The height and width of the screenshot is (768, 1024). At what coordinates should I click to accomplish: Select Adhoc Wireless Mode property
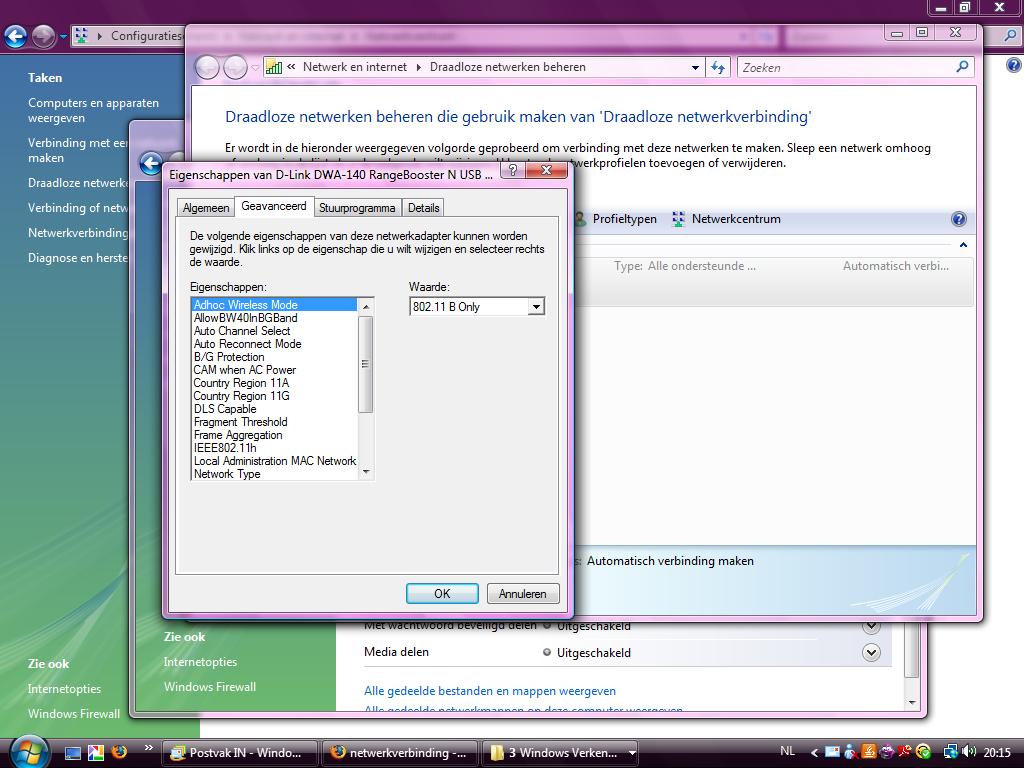click(274, 305)
